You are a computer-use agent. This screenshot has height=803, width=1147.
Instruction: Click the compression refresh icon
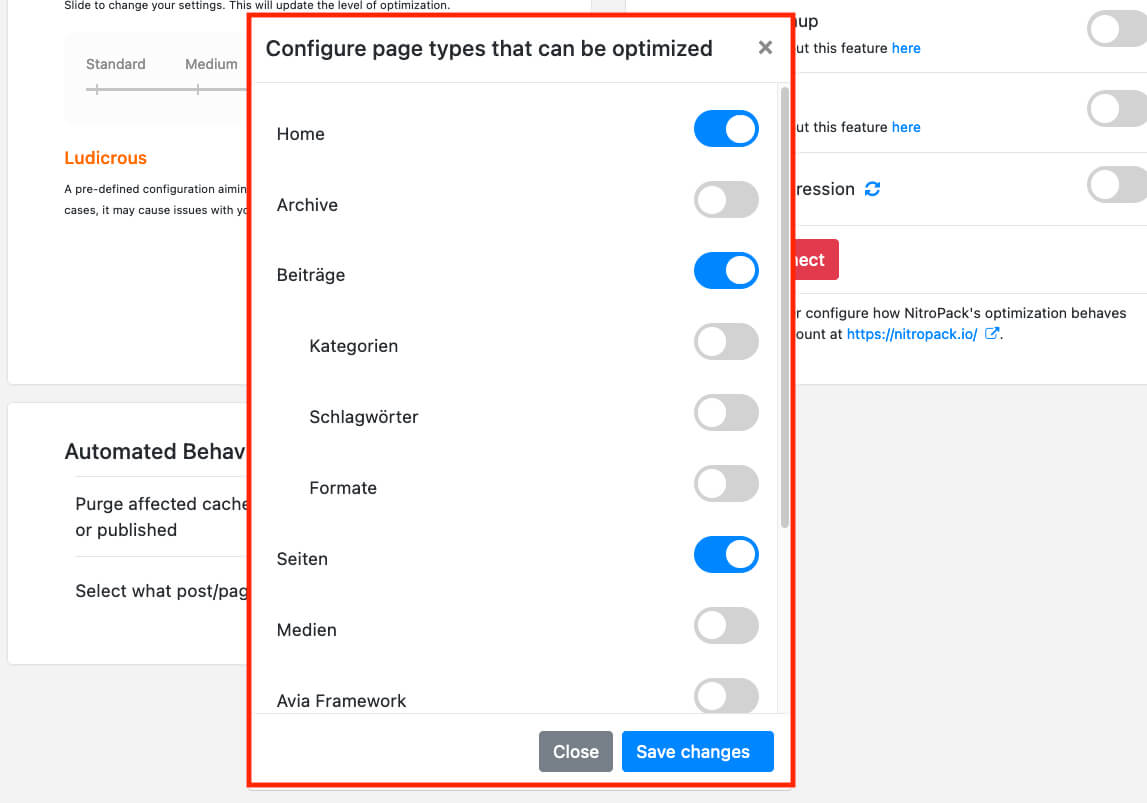872,189
